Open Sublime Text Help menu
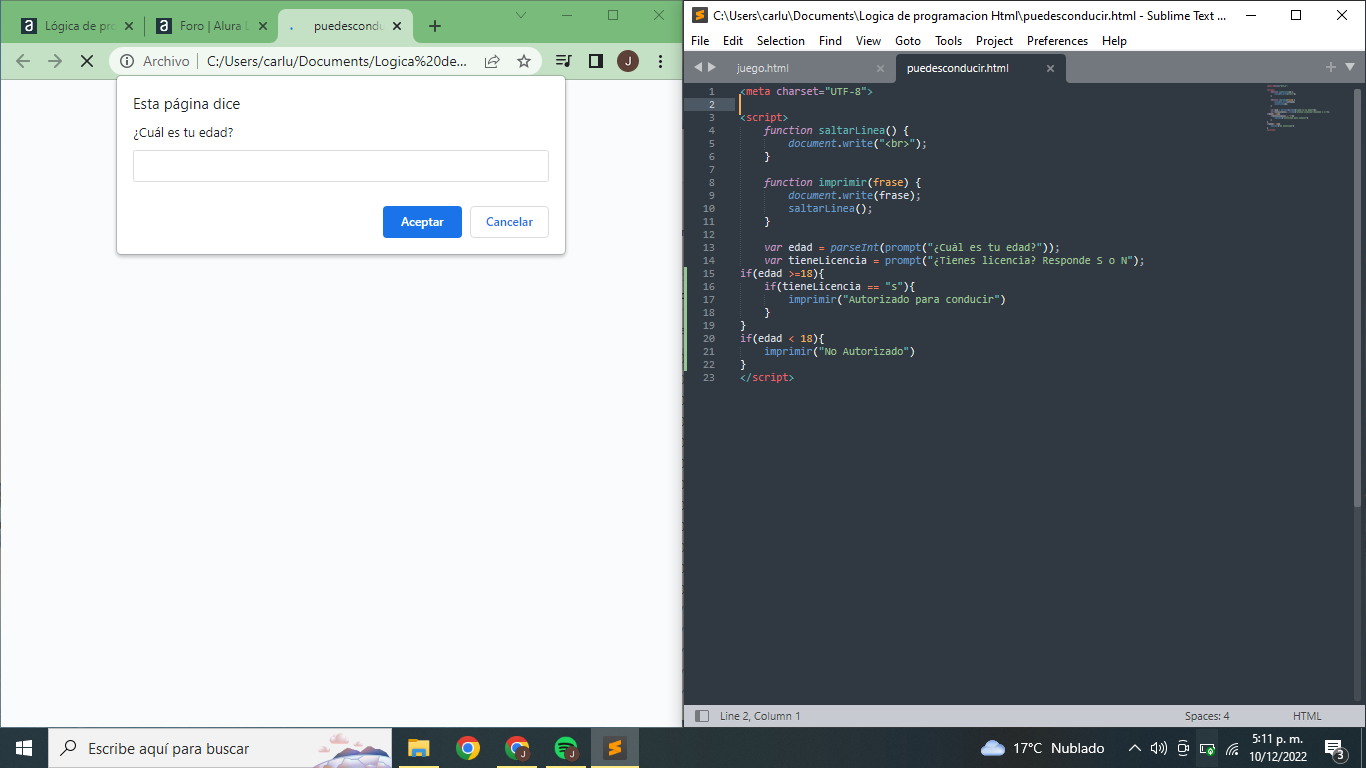The height and width of the screenshot is (768, 1366). tap(1114, 41)
